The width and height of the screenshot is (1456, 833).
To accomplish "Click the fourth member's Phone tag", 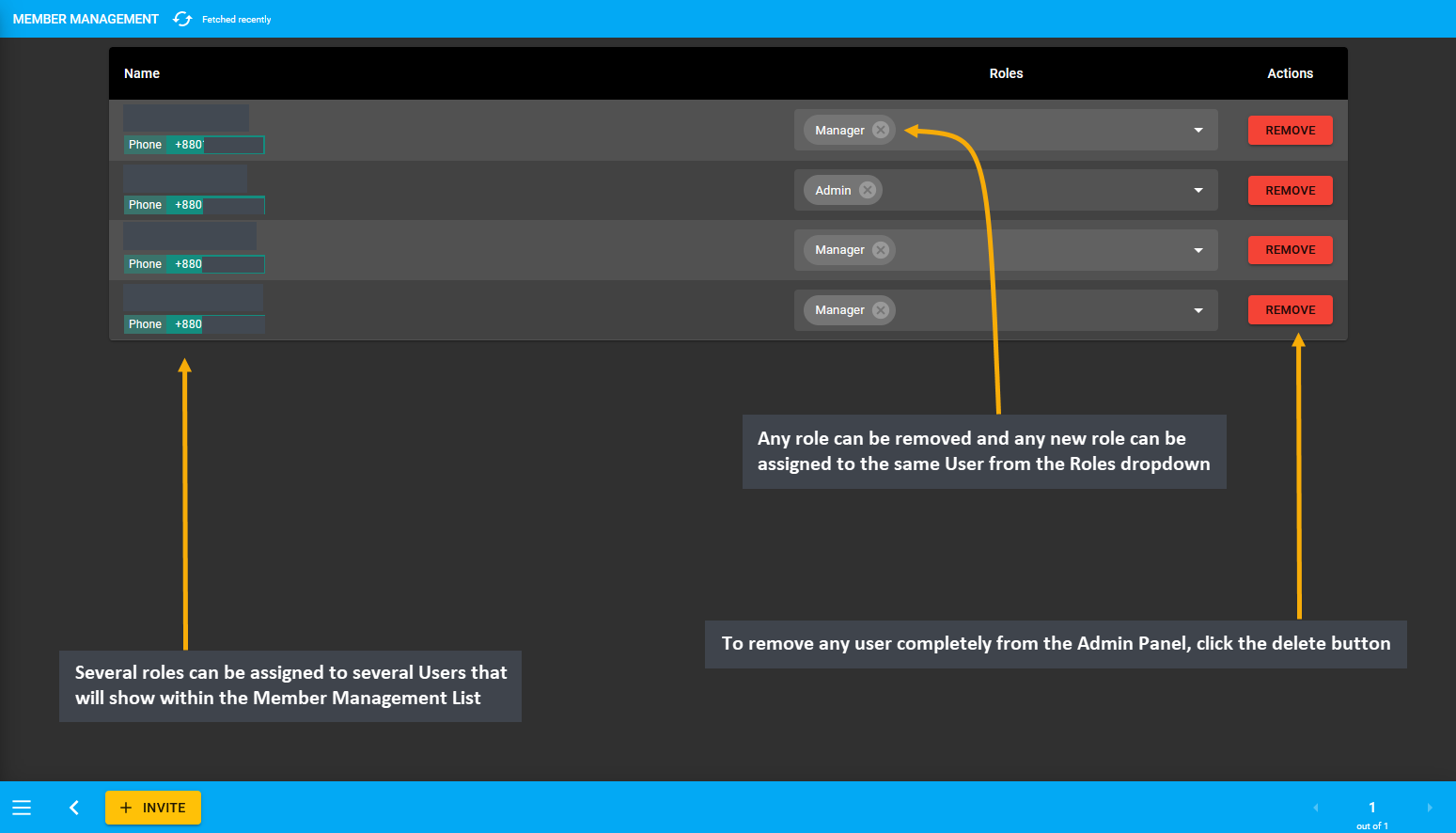I will point(145,324).
